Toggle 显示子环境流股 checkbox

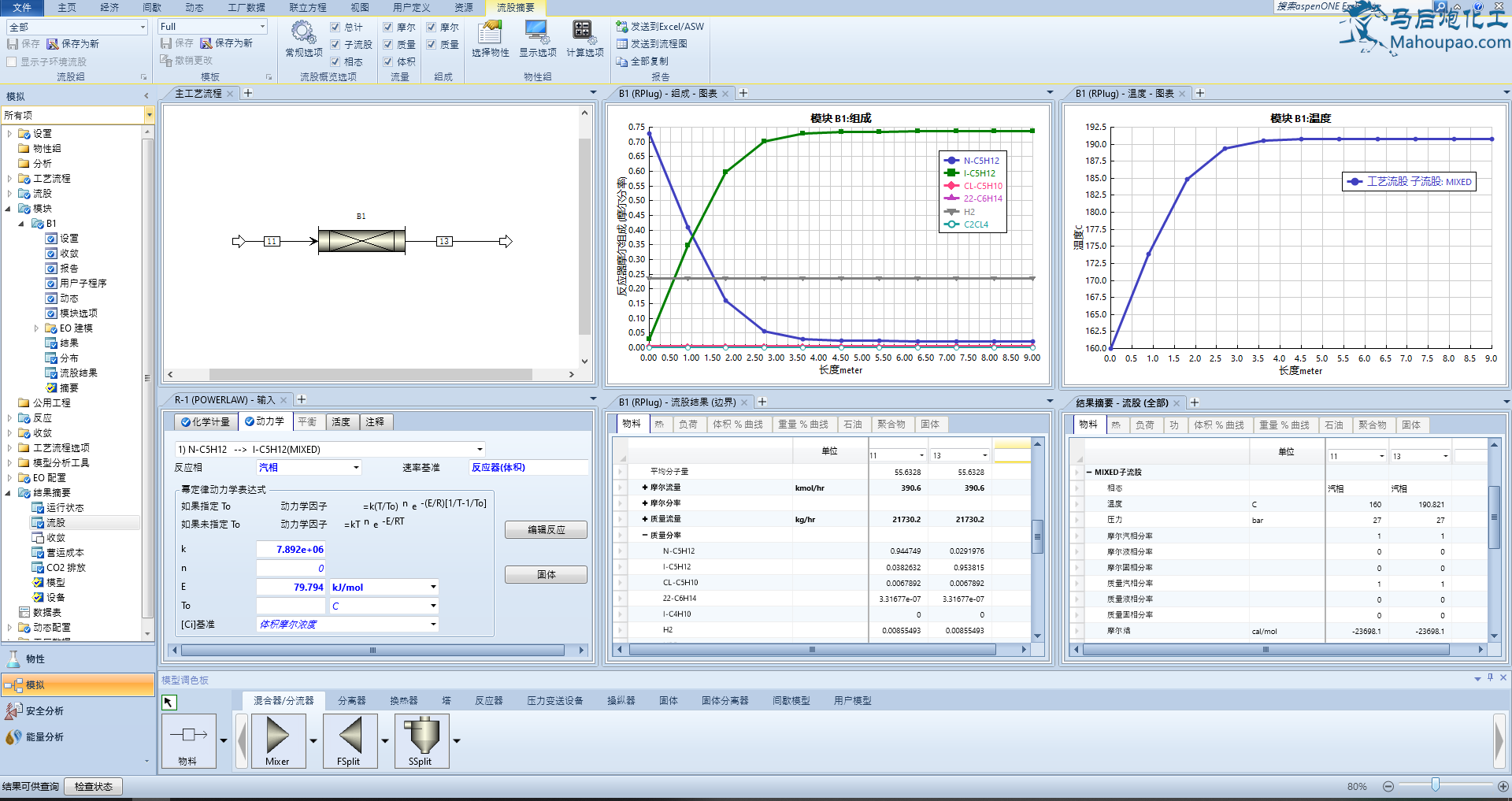[x=11, y=61]
